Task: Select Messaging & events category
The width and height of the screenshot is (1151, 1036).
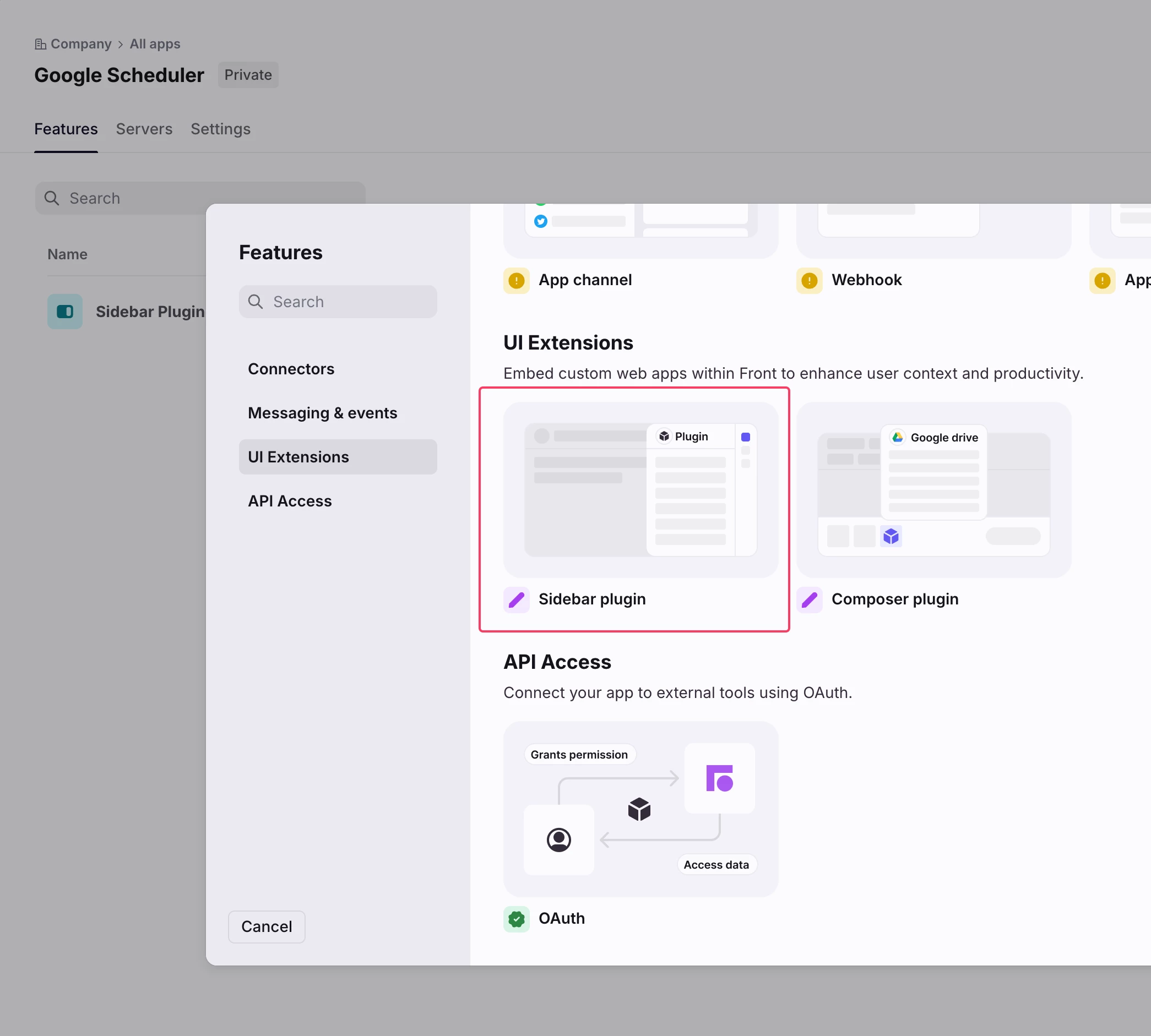Action: pyautogui.click(x=322, y=413)
